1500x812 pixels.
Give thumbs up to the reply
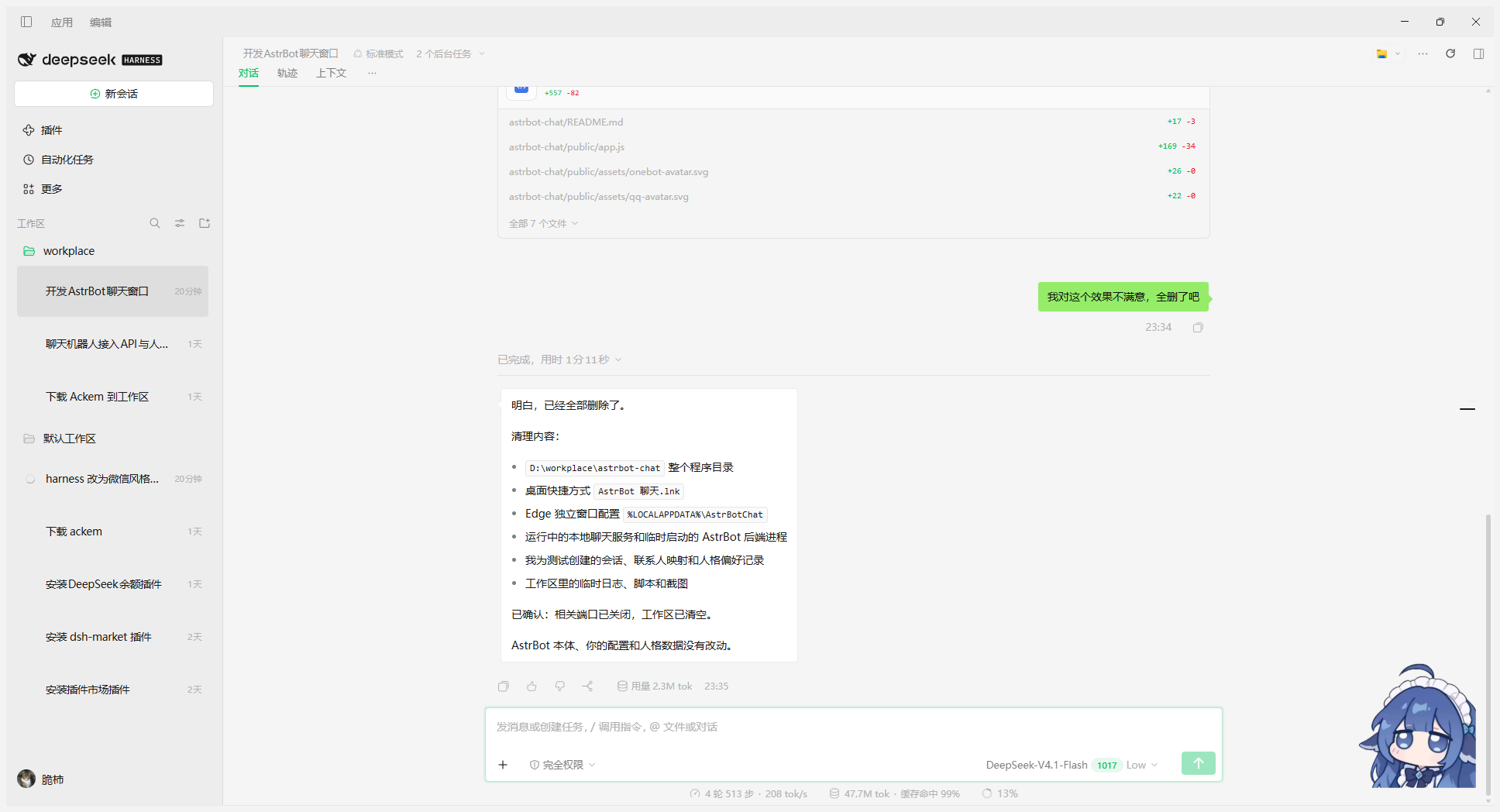click(x=532, y=686)
